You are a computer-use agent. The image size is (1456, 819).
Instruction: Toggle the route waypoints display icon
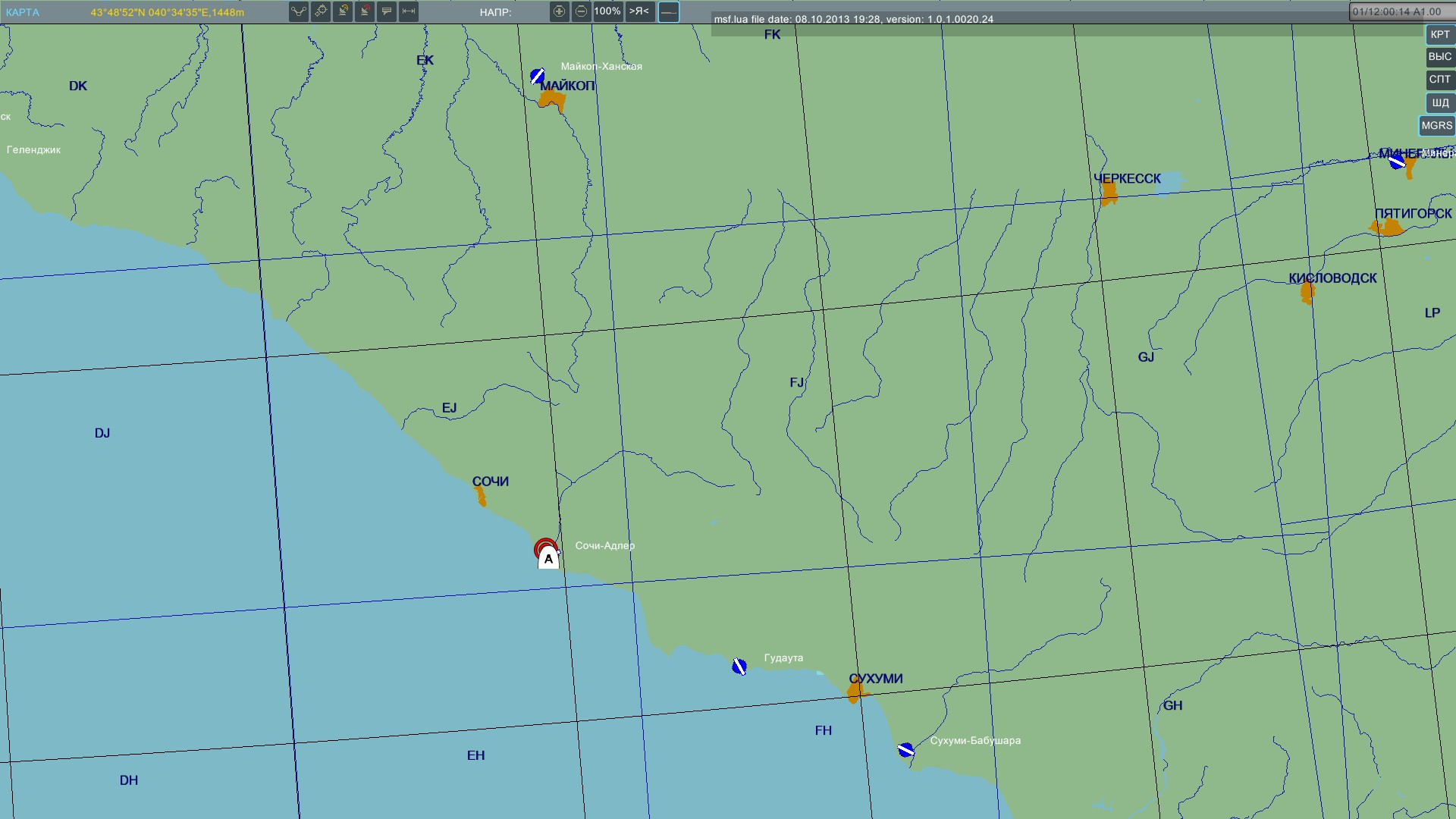pos(299,11)
